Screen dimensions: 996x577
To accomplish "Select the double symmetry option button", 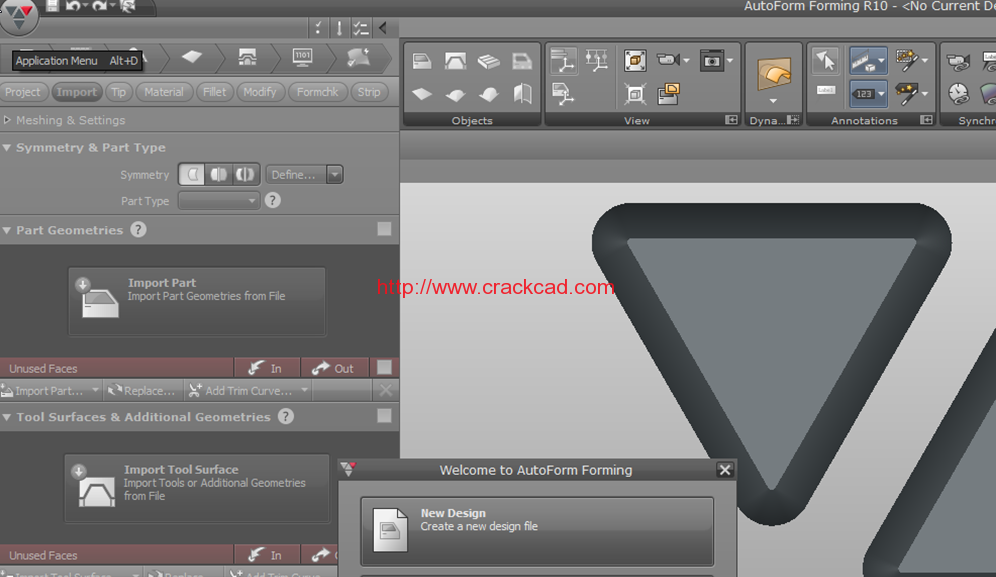I will click(245, 174).
